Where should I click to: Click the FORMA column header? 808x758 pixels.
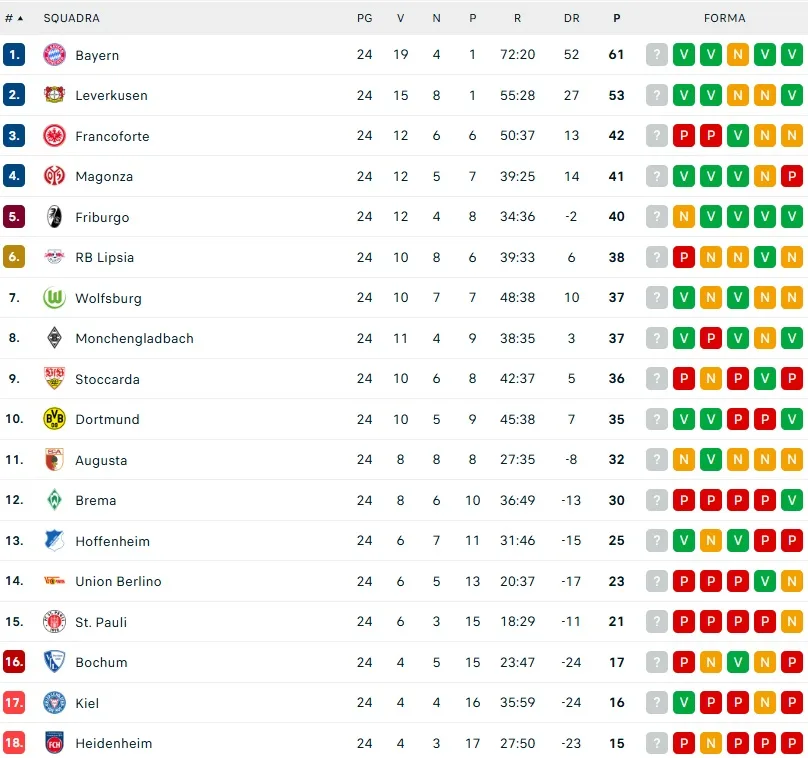point(724,18)
